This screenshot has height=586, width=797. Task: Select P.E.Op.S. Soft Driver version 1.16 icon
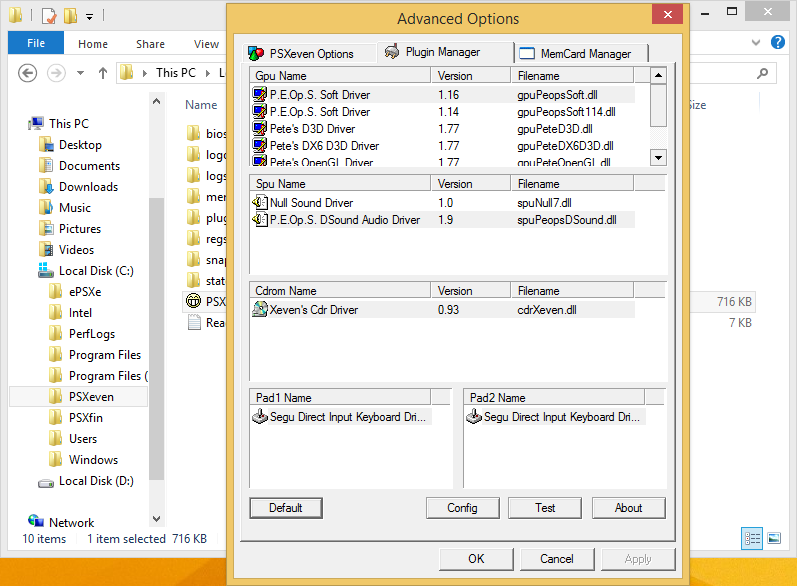[x=260, y=94]
